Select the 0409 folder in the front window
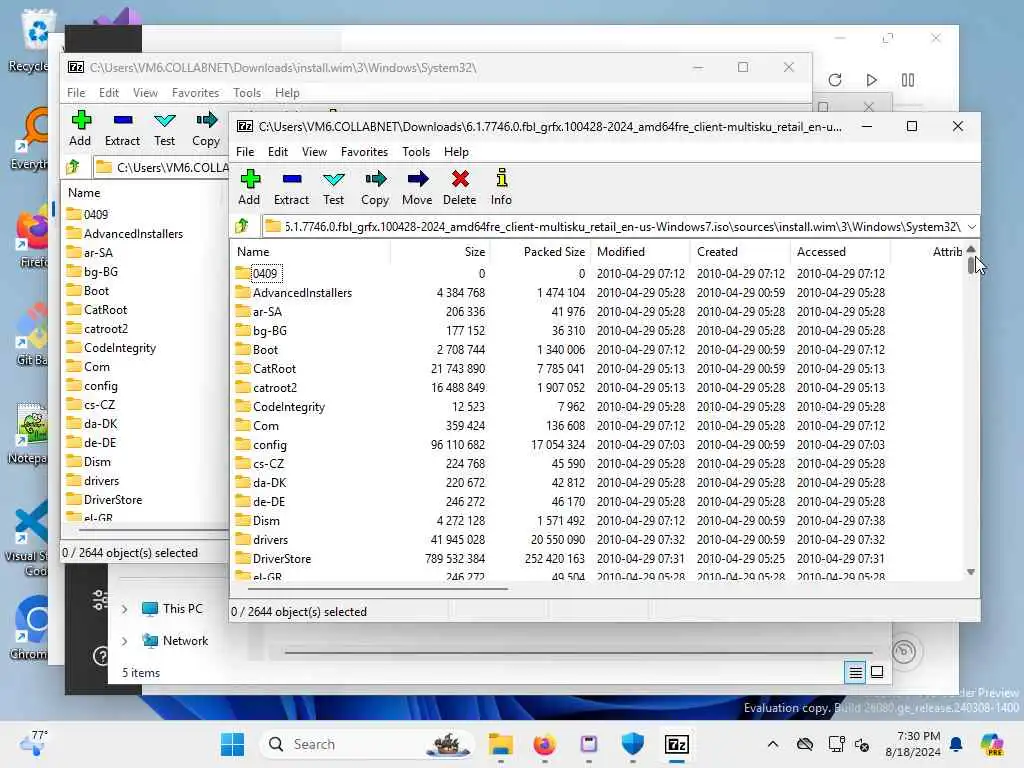The height and width of the screenshot is (768, 1024). point(265,274)
